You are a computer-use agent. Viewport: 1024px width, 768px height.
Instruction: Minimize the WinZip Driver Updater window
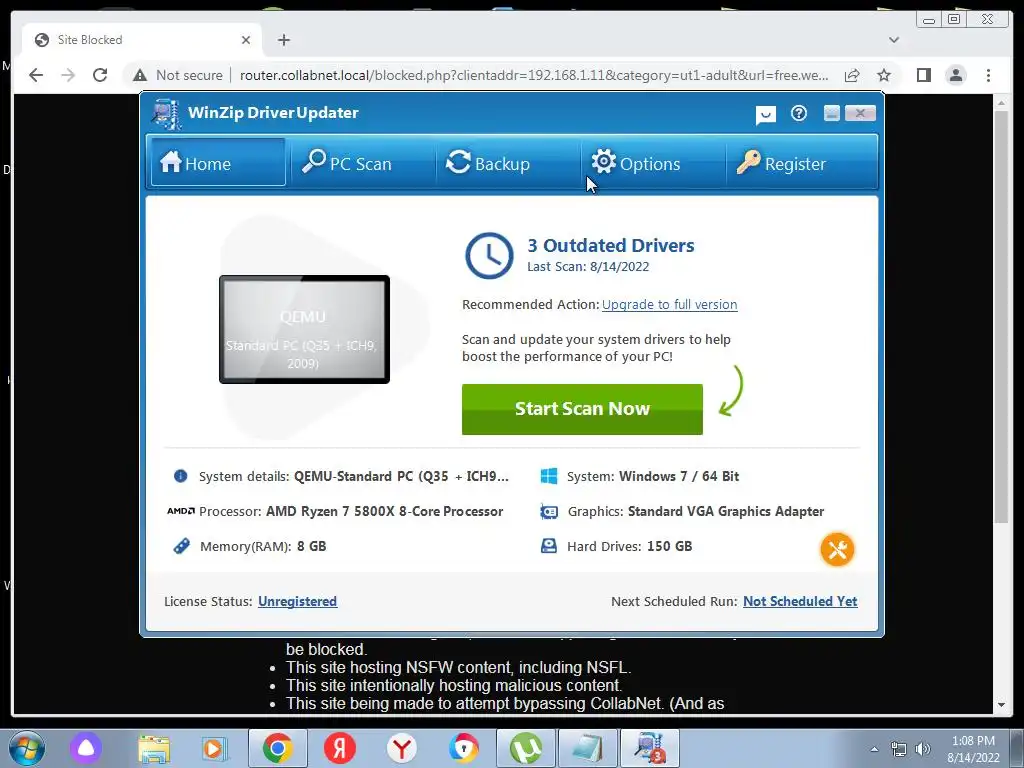831,113
